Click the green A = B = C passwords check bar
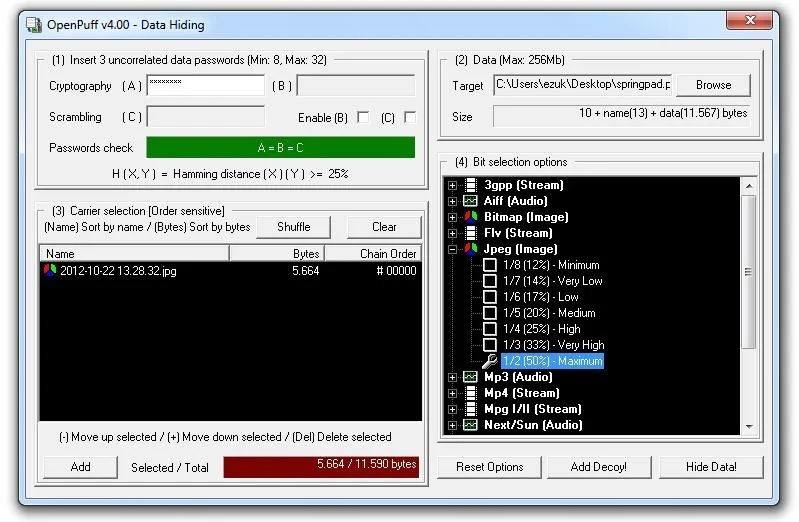The image size is (799, 522). (x=280, y=148)
